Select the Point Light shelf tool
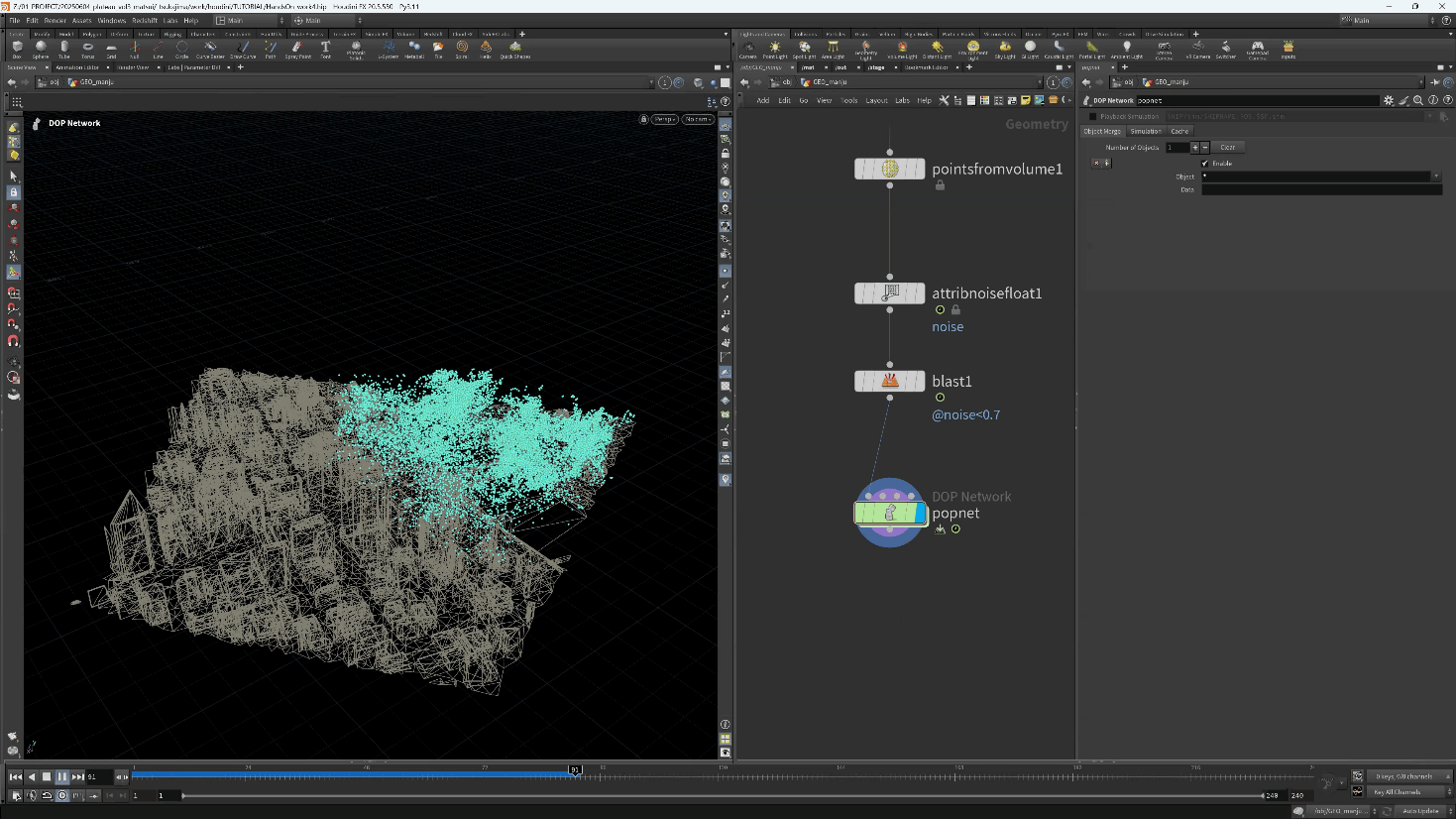 pyautogui.click(x=775, y=49)
